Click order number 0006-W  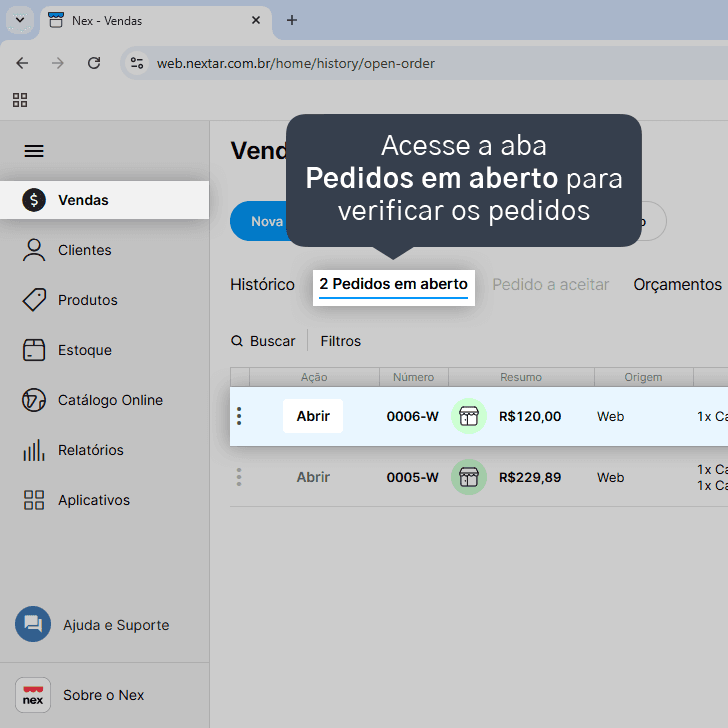click(413, 416)
